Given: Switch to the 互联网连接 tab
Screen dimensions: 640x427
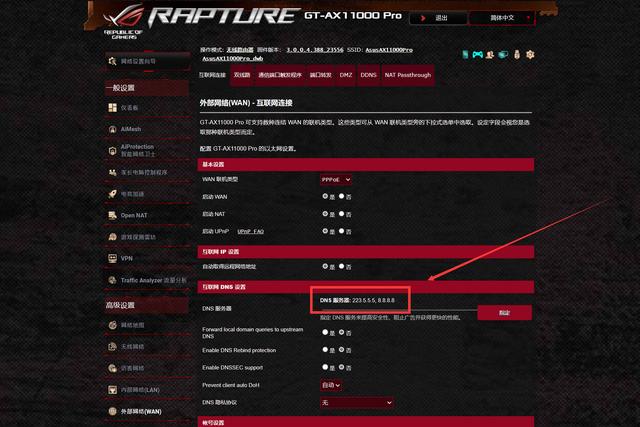Looking at the screenshot, I should tap(212, 75).
